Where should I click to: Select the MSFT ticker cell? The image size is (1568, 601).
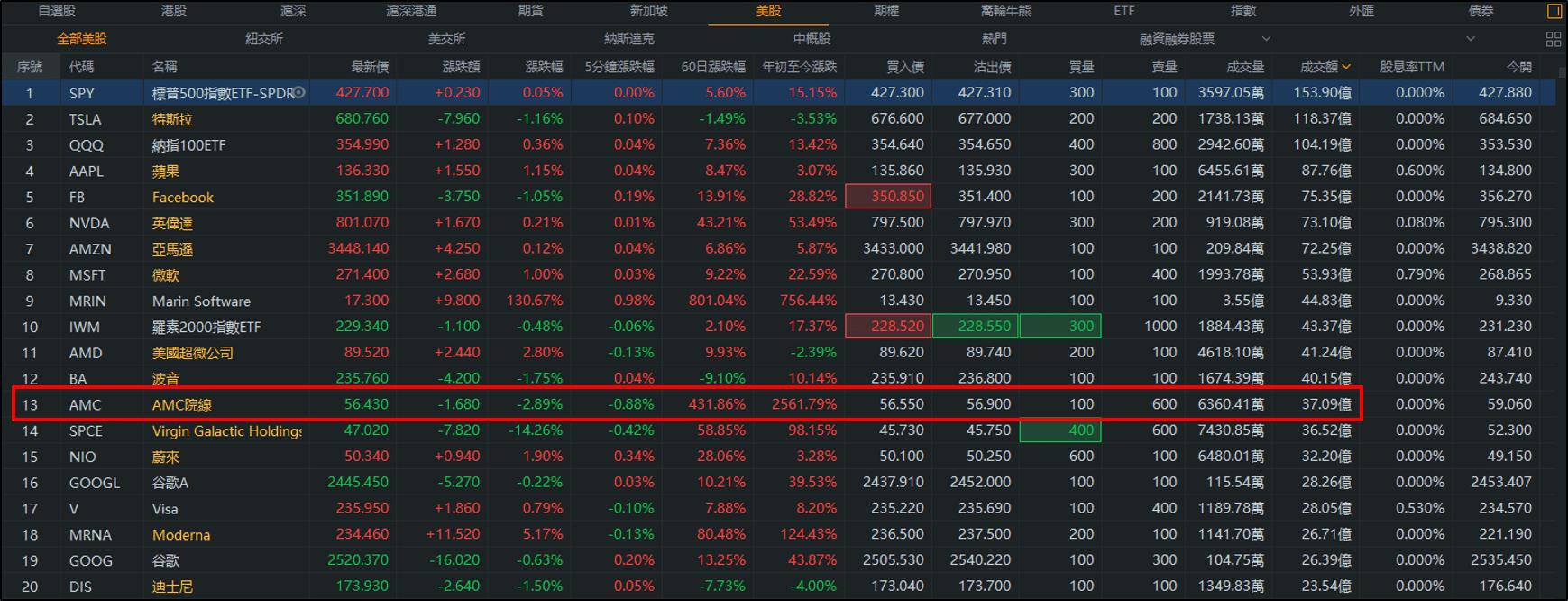point(87,275)
